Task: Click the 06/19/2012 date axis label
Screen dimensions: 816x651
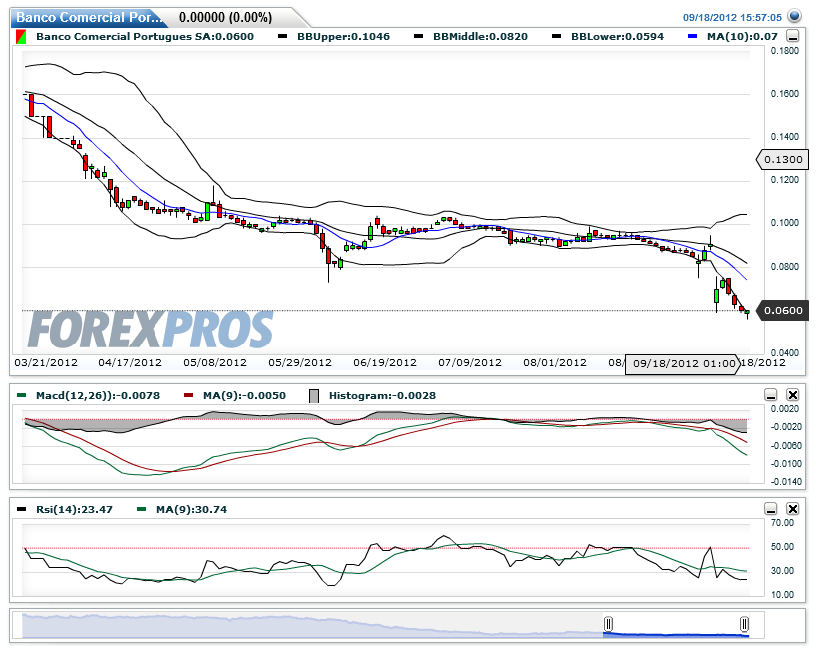Action: coord(385,362)
